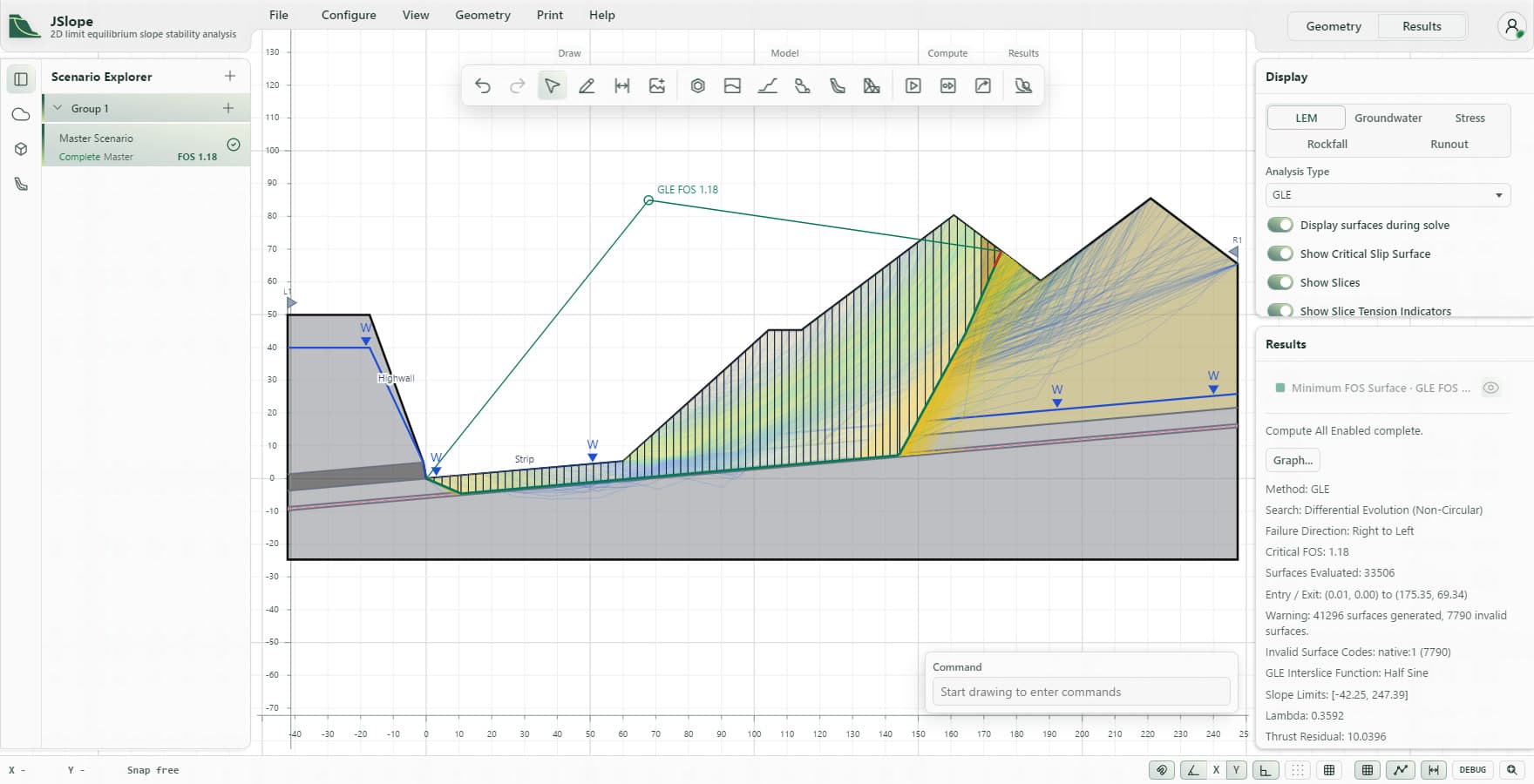This screenshot has width=1534, height=784.
Task: Select the Rockfall display button
Action: pyautogui.click(x=1327, y=144)
